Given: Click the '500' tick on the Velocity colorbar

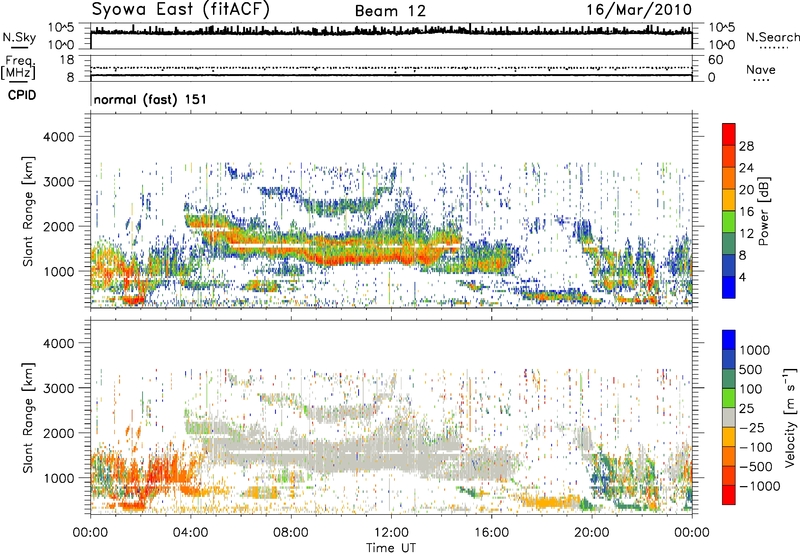Looking at the screenshot, I should point(751,370).
